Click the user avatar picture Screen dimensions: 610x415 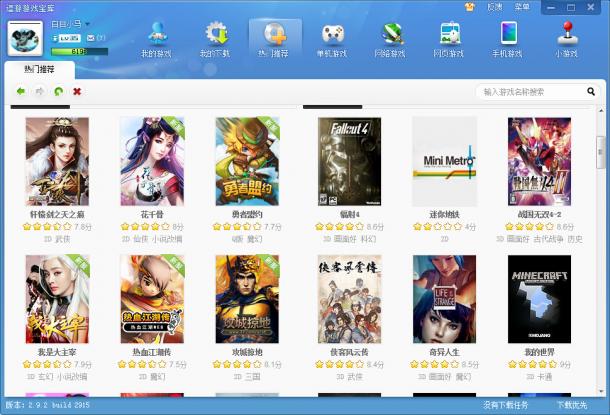tap(25, 39)
